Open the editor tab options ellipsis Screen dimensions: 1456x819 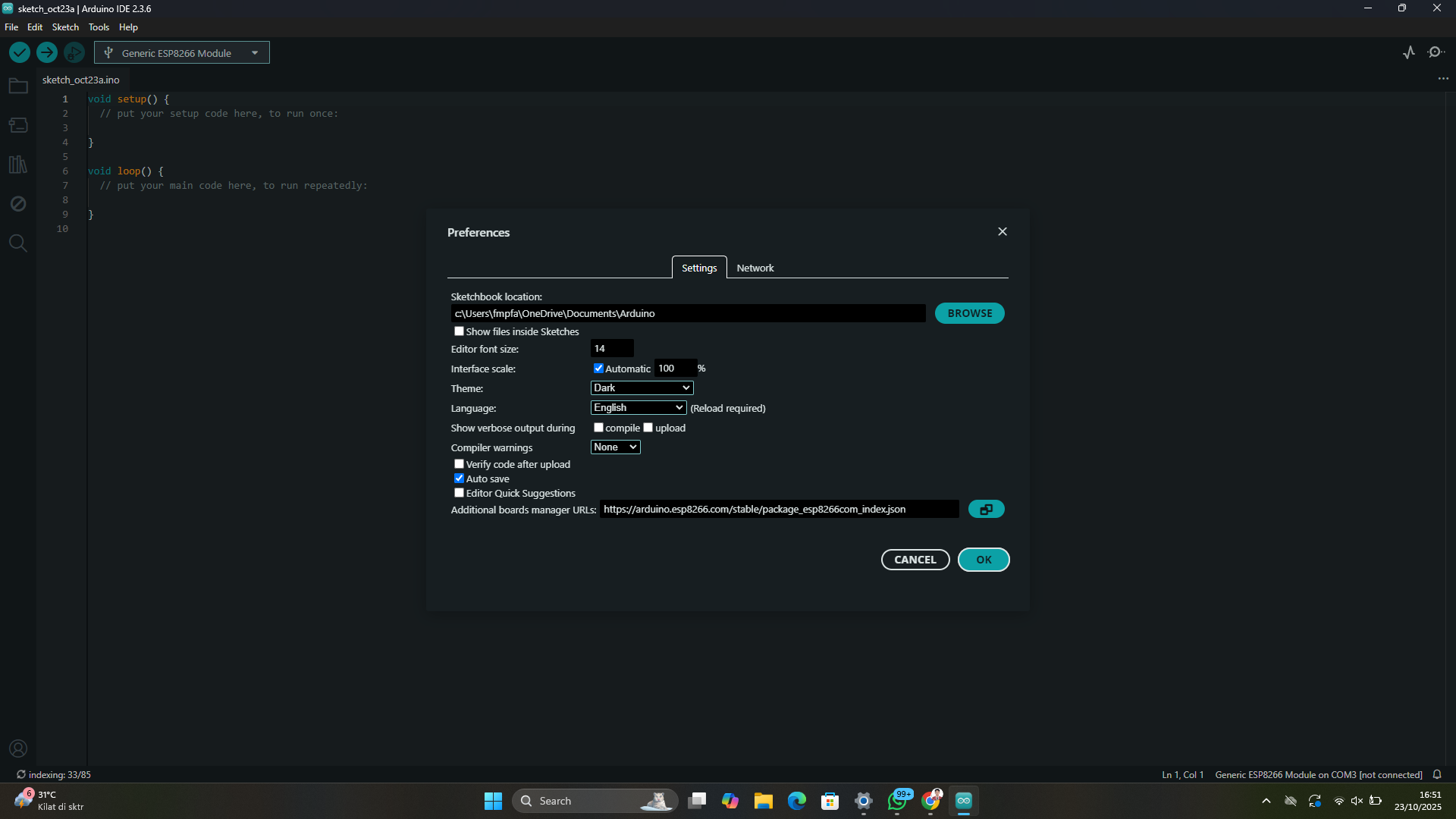tap(1443, 79)
